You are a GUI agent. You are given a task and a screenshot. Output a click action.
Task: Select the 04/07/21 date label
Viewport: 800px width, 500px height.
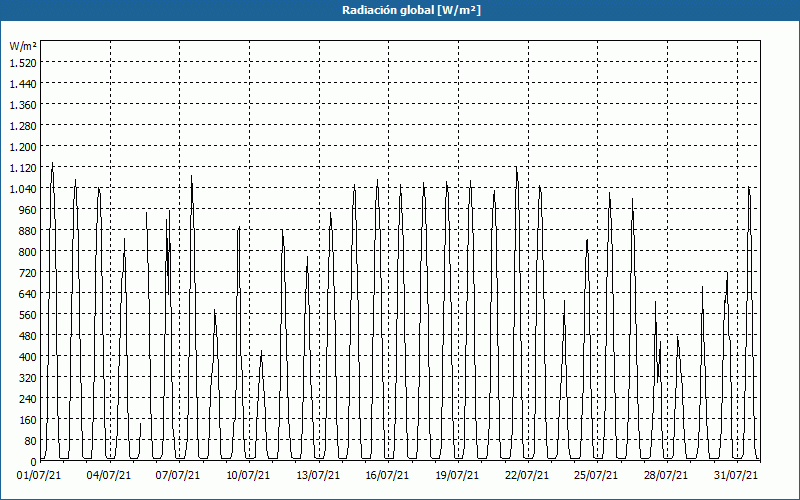coord(109,475)
